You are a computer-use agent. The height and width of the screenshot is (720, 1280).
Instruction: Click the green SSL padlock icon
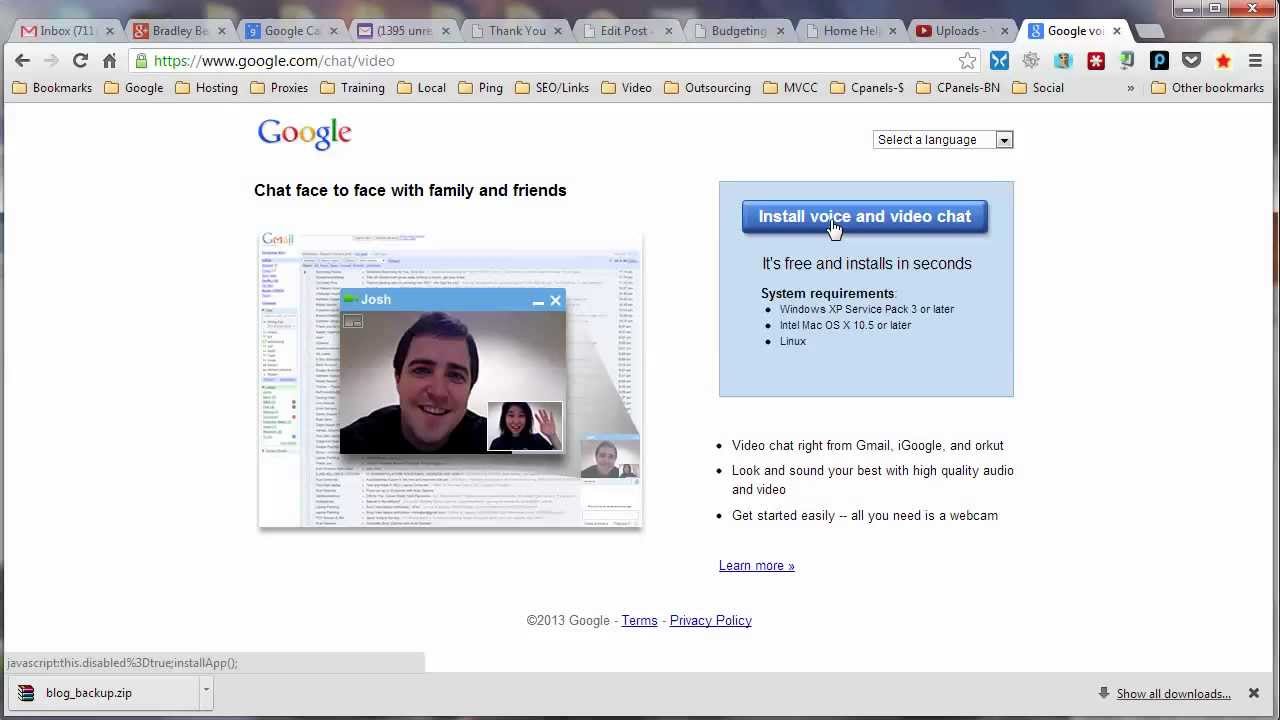[142, 61]
